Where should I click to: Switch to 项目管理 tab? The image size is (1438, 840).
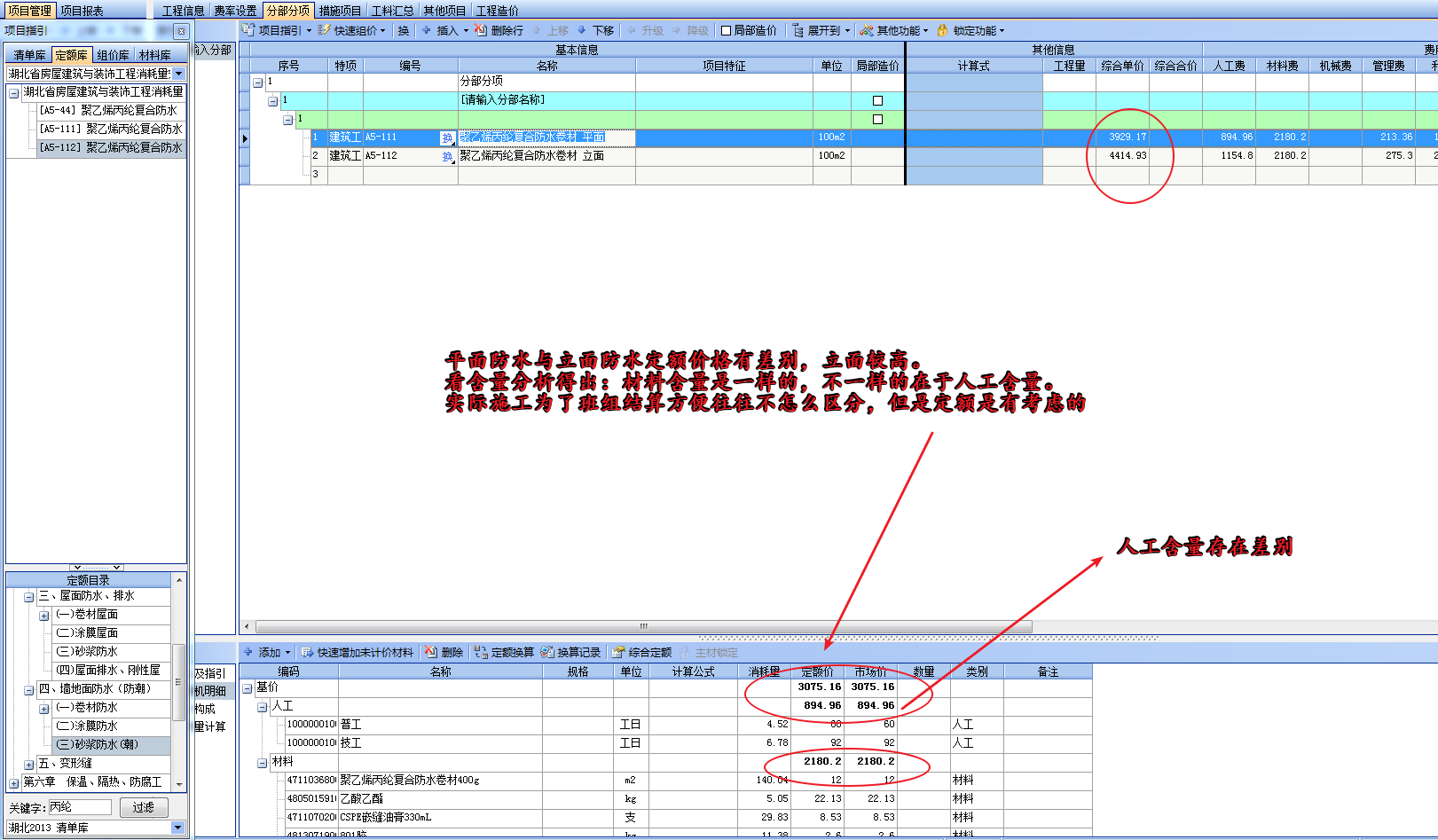click(x=29, y=11)
